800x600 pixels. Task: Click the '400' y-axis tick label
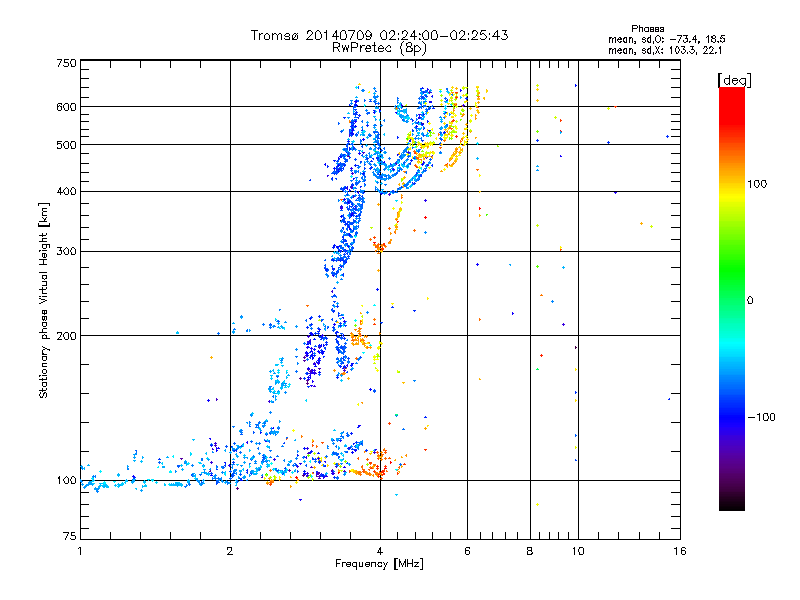[66, 192]
